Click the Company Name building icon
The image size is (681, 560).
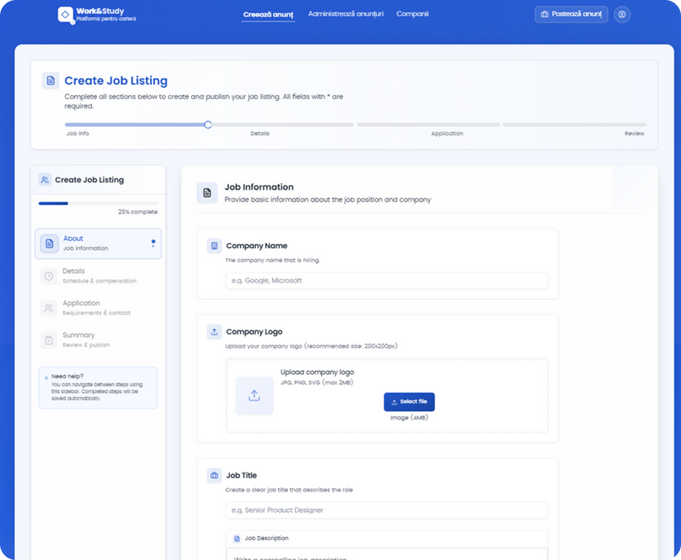point(214,246)
